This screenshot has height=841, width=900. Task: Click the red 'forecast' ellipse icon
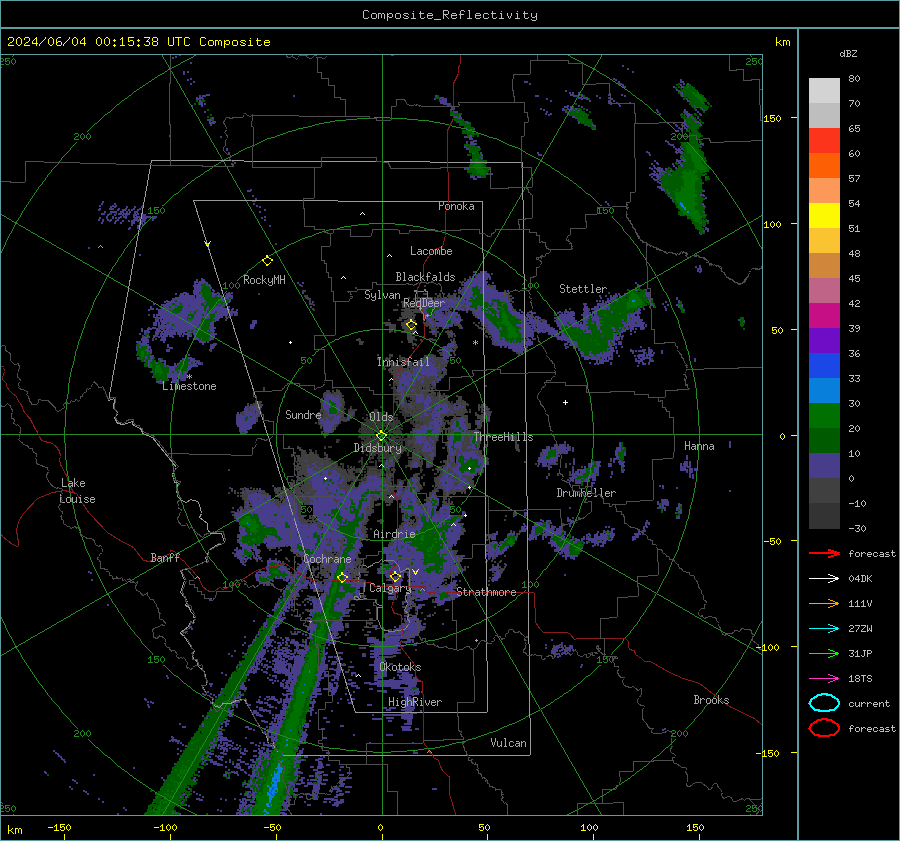pos(824,728)
